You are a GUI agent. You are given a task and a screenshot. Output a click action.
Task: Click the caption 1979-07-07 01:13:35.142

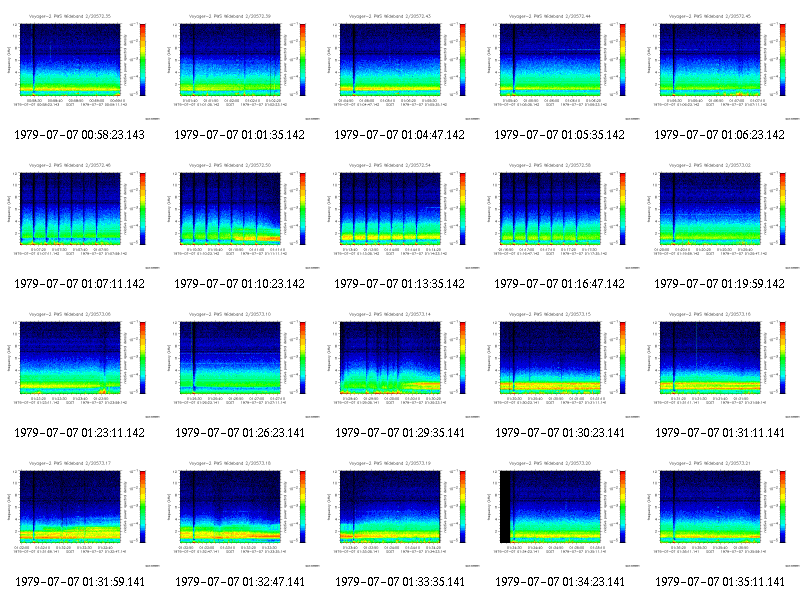click(399, 284)
